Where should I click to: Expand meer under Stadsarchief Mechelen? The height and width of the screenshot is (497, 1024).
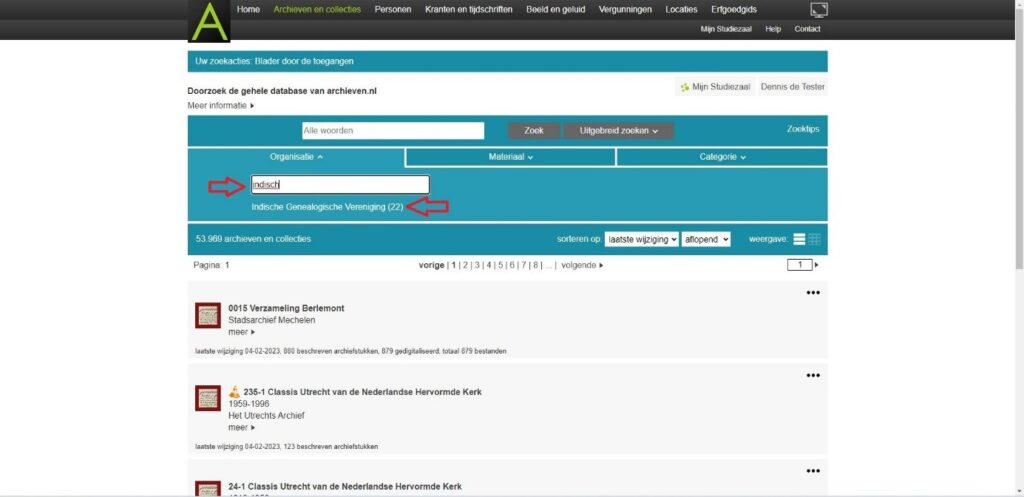(x=241, y=332)
